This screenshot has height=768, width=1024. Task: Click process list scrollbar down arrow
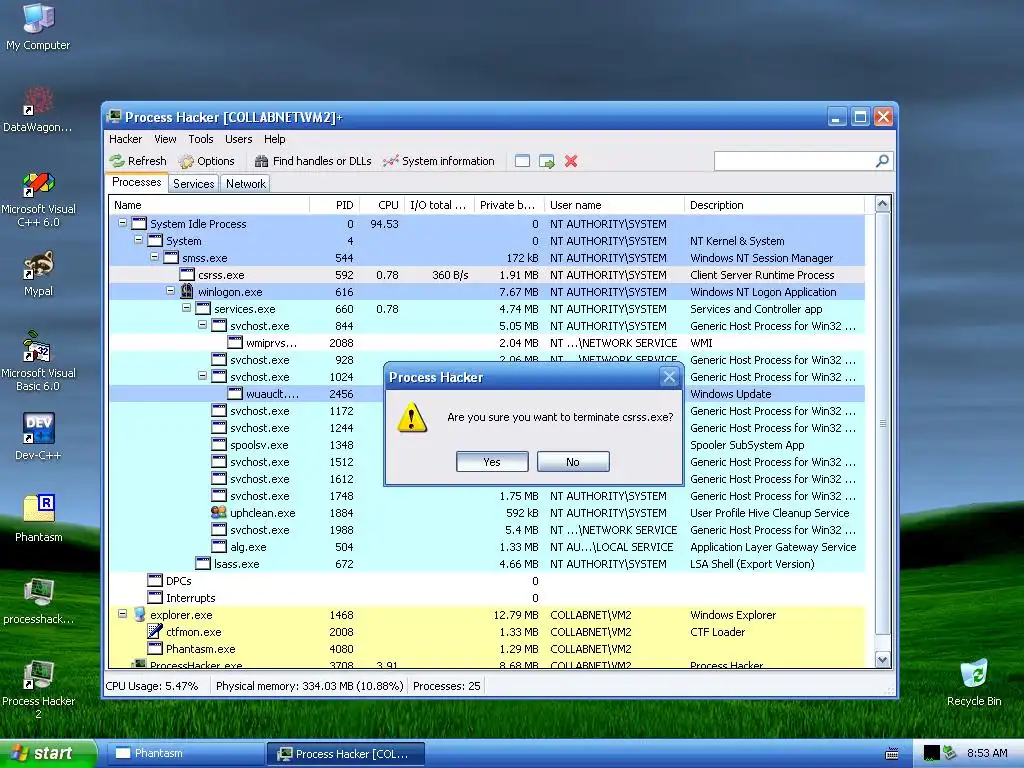tap(882, 660)
